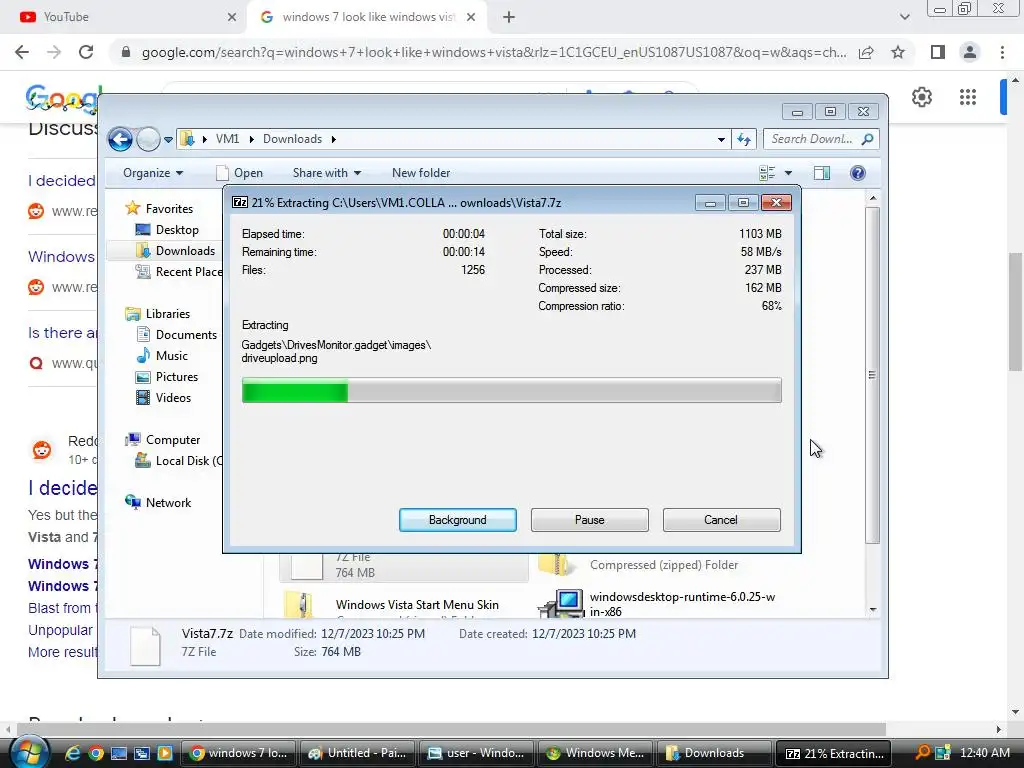Click Downloads in the address breadcrumb
Image resolution: width=1024 pixels, height=768 pixels.
[292, 139]
